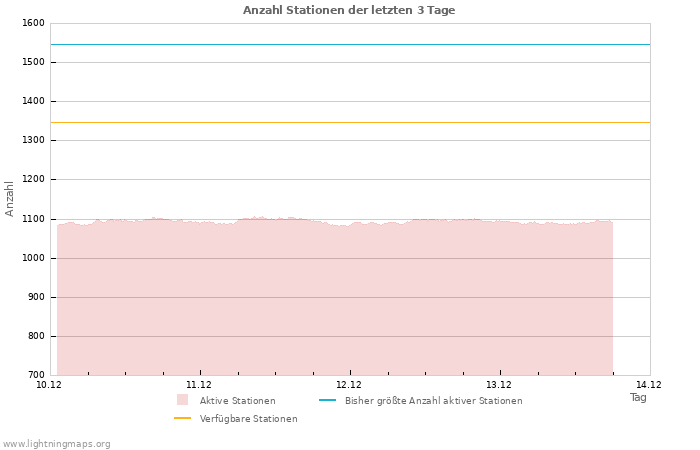Select the 10.12 date tick label
700x450 pixels.
pyautogui.click(x=49, y=385)
